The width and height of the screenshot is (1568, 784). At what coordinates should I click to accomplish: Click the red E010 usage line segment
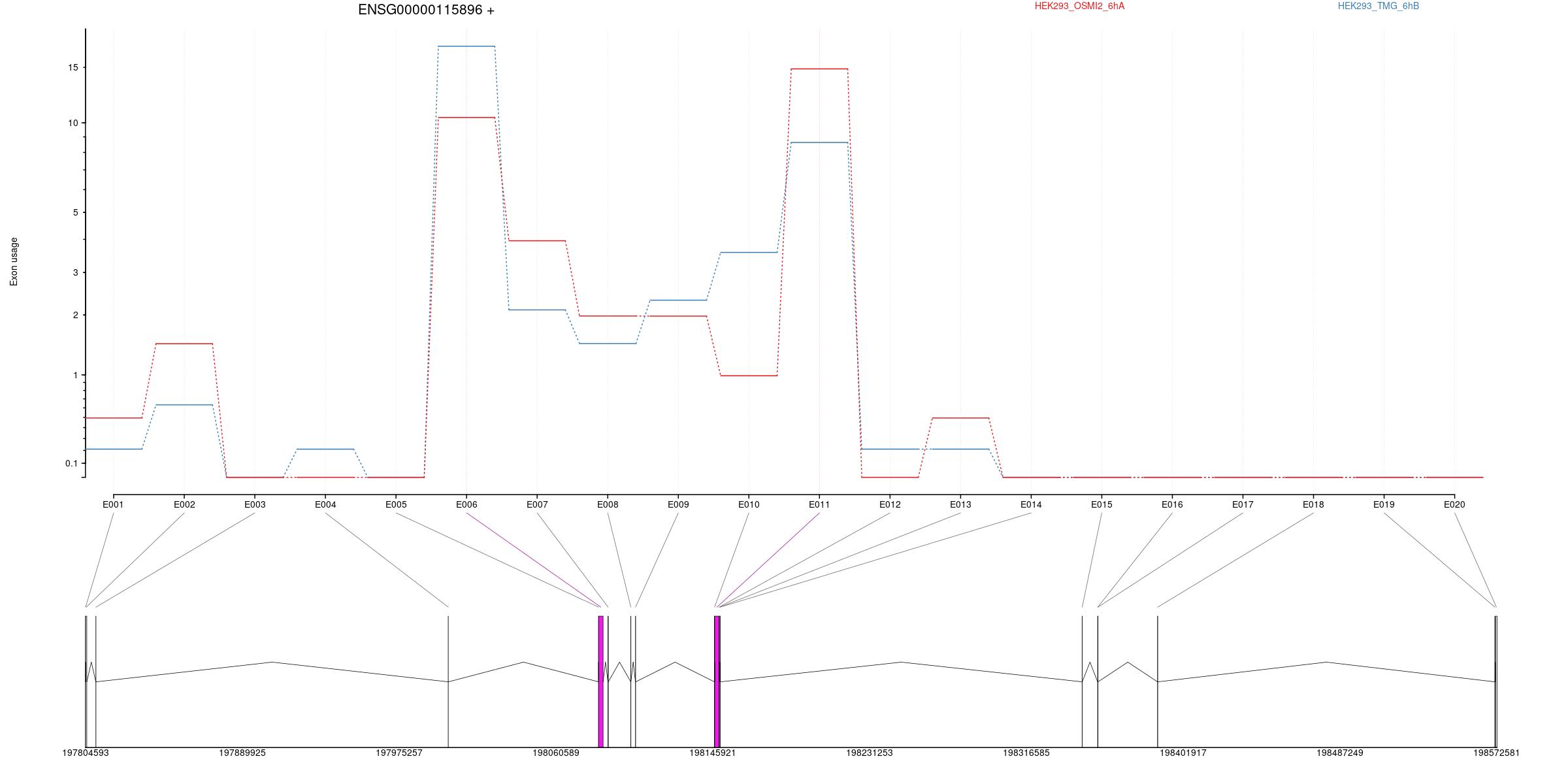click(749, 376)
